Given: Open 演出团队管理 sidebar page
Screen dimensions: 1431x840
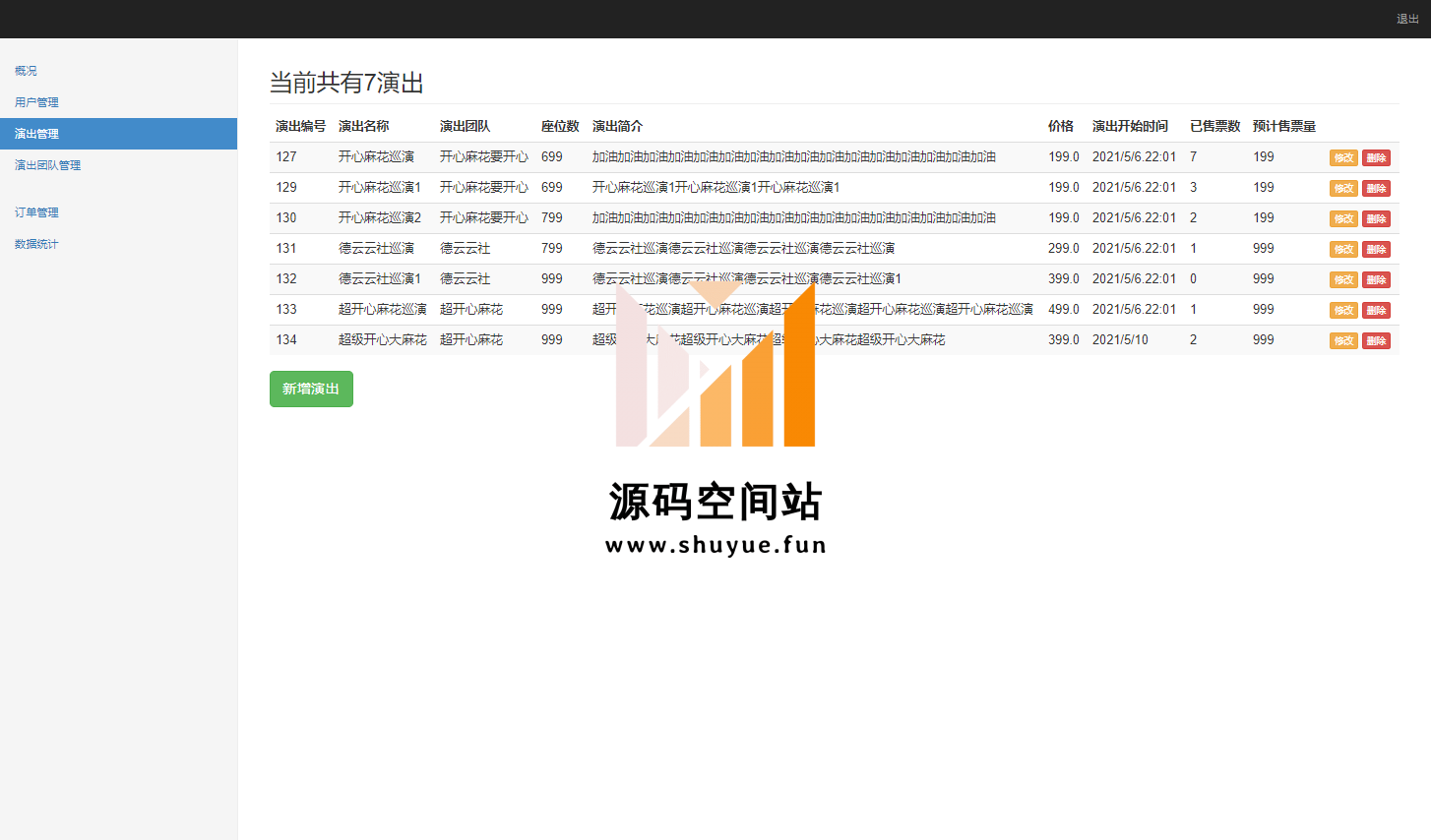Looking at the screenshot, I should click(x=47, y=165).
